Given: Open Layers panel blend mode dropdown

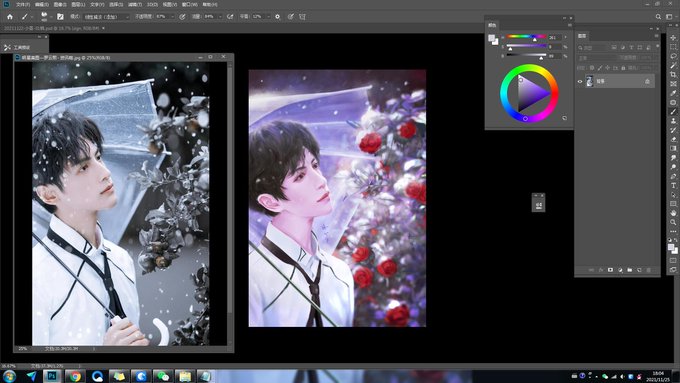Looking at the screenshot, I should click(597, 57).
